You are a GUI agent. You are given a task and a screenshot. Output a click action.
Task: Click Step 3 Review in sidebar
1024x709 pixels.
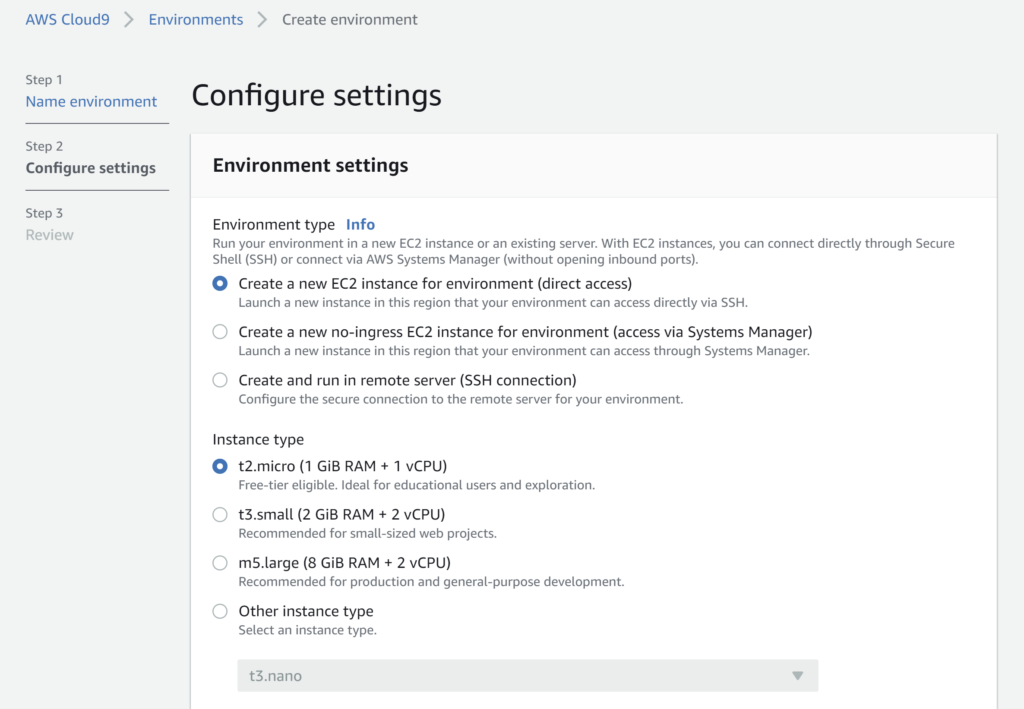50,235
